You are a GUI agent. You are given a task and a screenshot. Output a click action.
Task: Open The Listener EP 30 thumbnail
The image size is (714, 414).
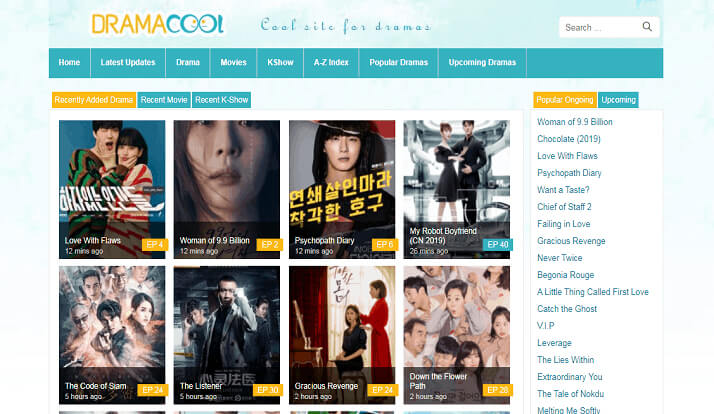pos(227,335)
